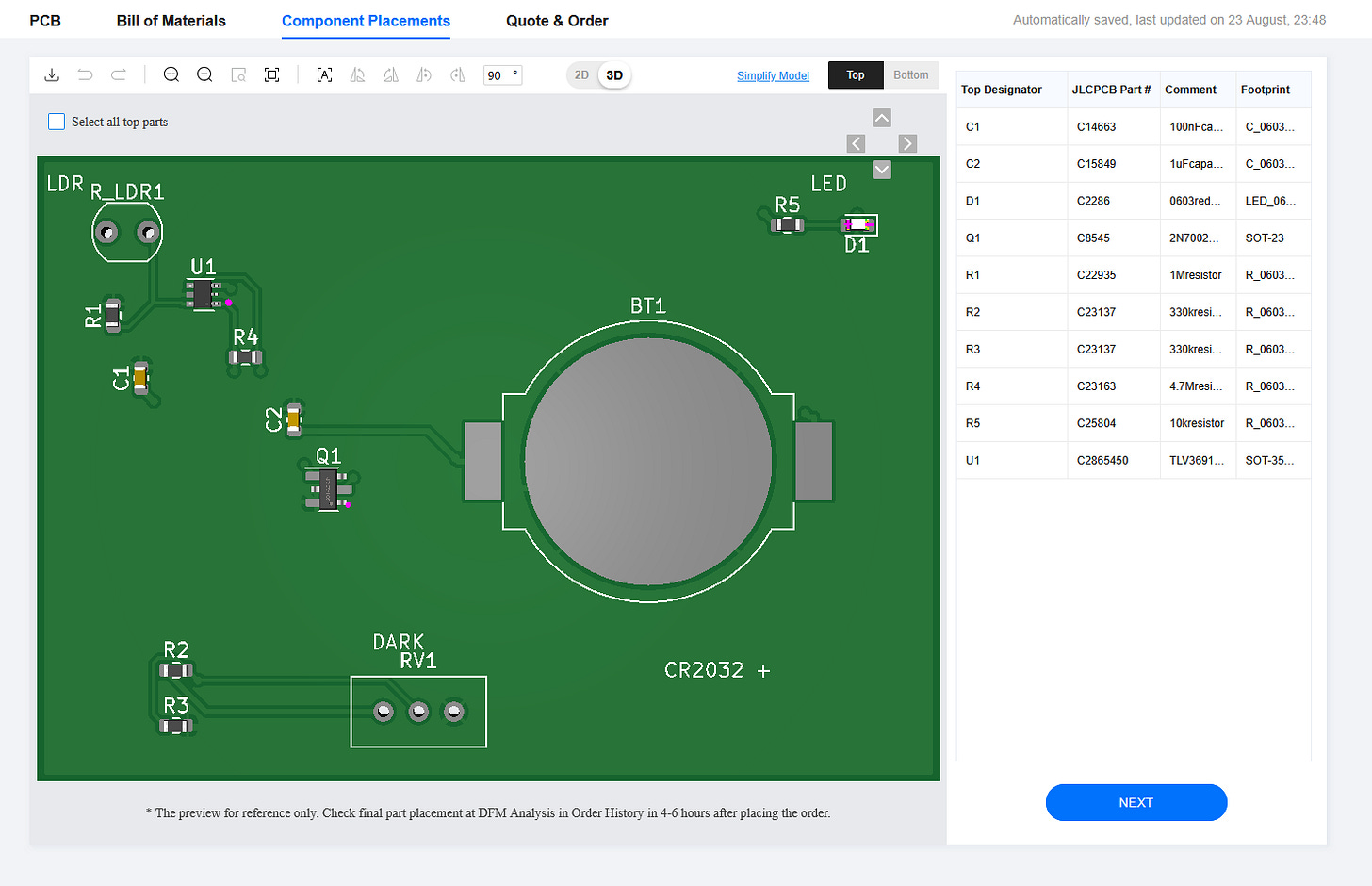Screen dimensions: 1372x886
Task: Pan the view left with the left arrow
Action: point(856,143)
